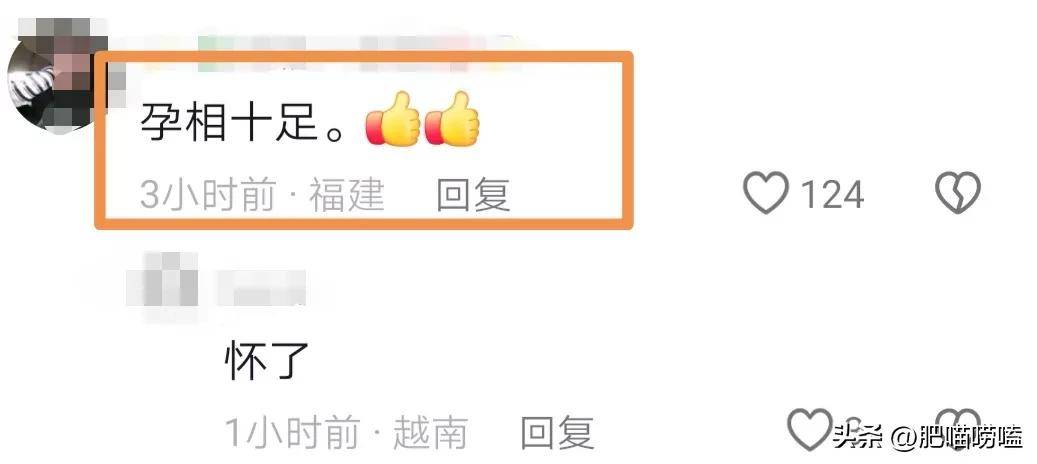Tap 回复 under the "孕相十足" comment
The height and width of the screenshot is (464, 1037).
pyautogui.click(x=474, y=195)
